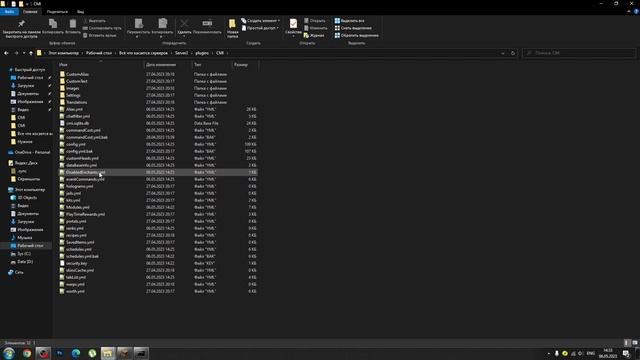Click Обратить выделение

[x=356, y=36]
